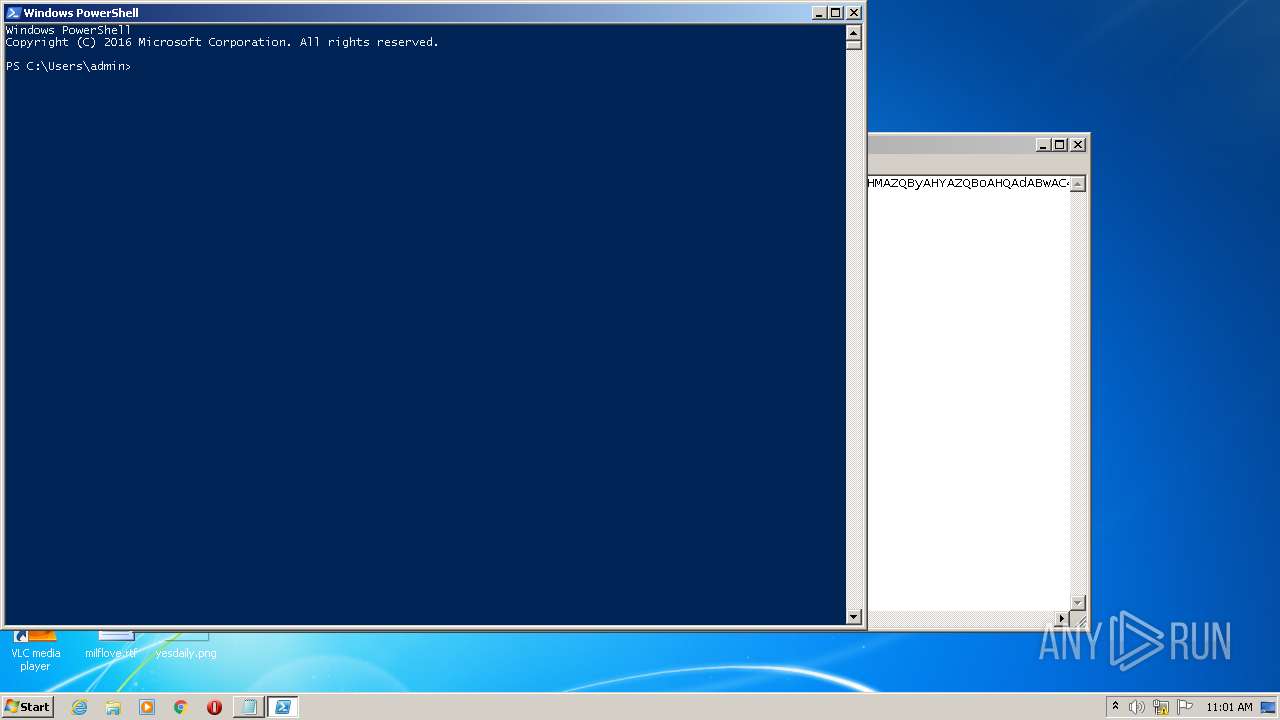Open Windows Explorer from taskbar
The image size is (1280, 720).
(113, 707)
